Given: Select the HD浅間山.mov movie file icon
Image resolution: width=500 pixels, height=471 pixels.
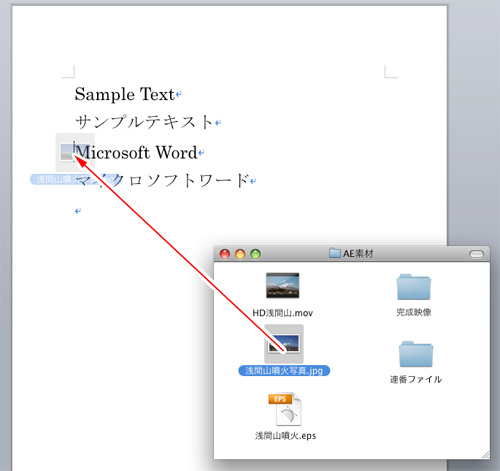Looking at the screenshot, I should pos(283,285).
